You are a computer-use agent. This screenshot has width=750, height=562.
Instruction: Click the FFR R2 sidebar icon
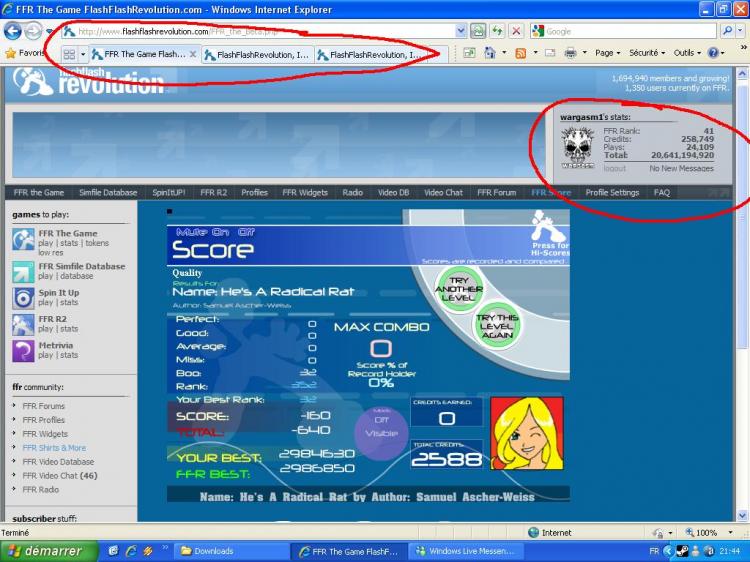point(23,324)
